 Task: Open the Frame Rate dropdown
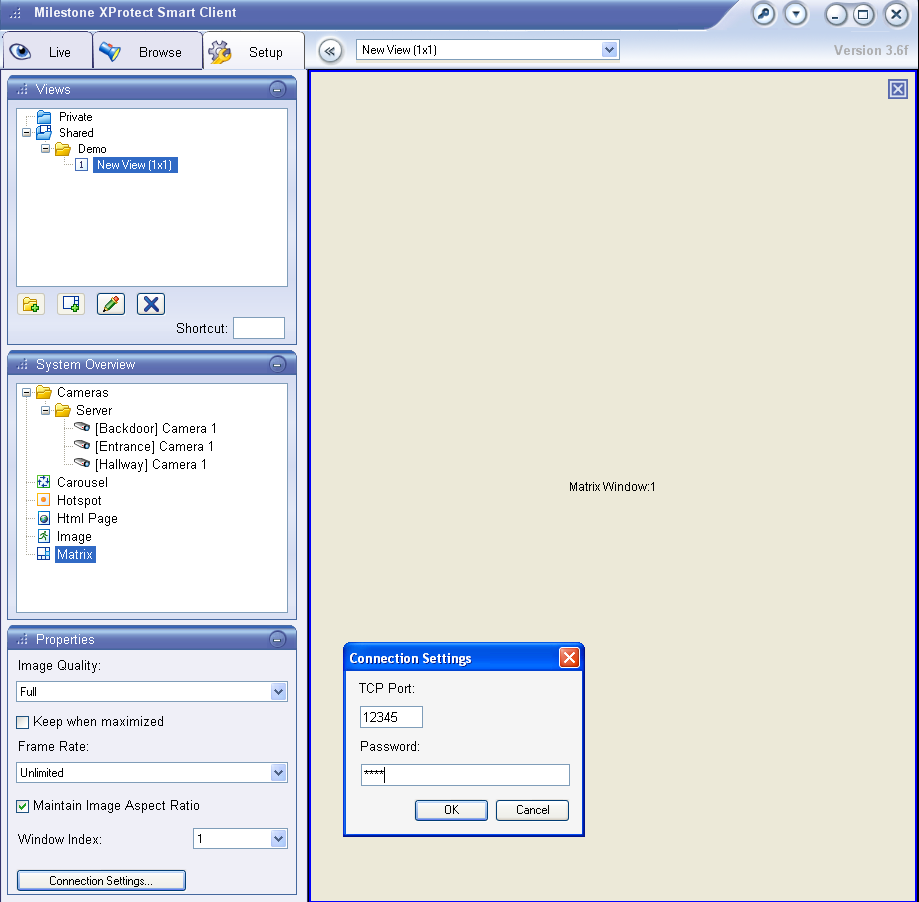(278, 772)
